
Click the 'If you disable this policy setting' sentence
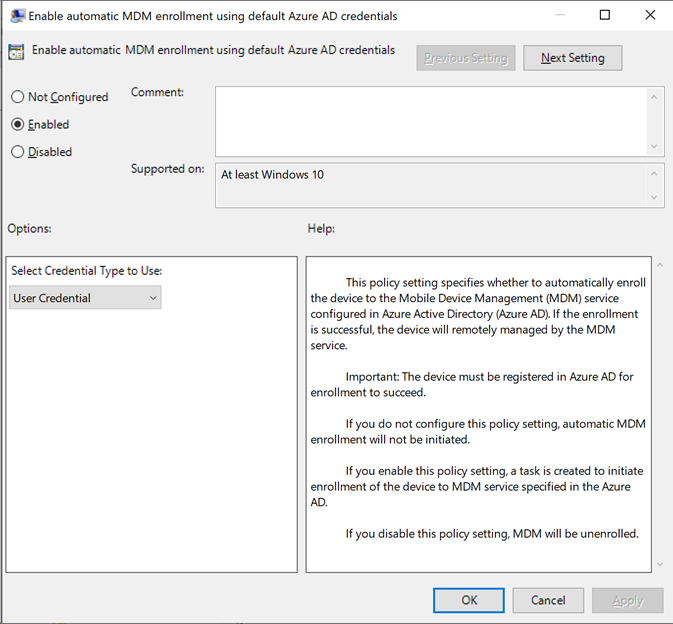pyautogui.click(x=492, y=534)
